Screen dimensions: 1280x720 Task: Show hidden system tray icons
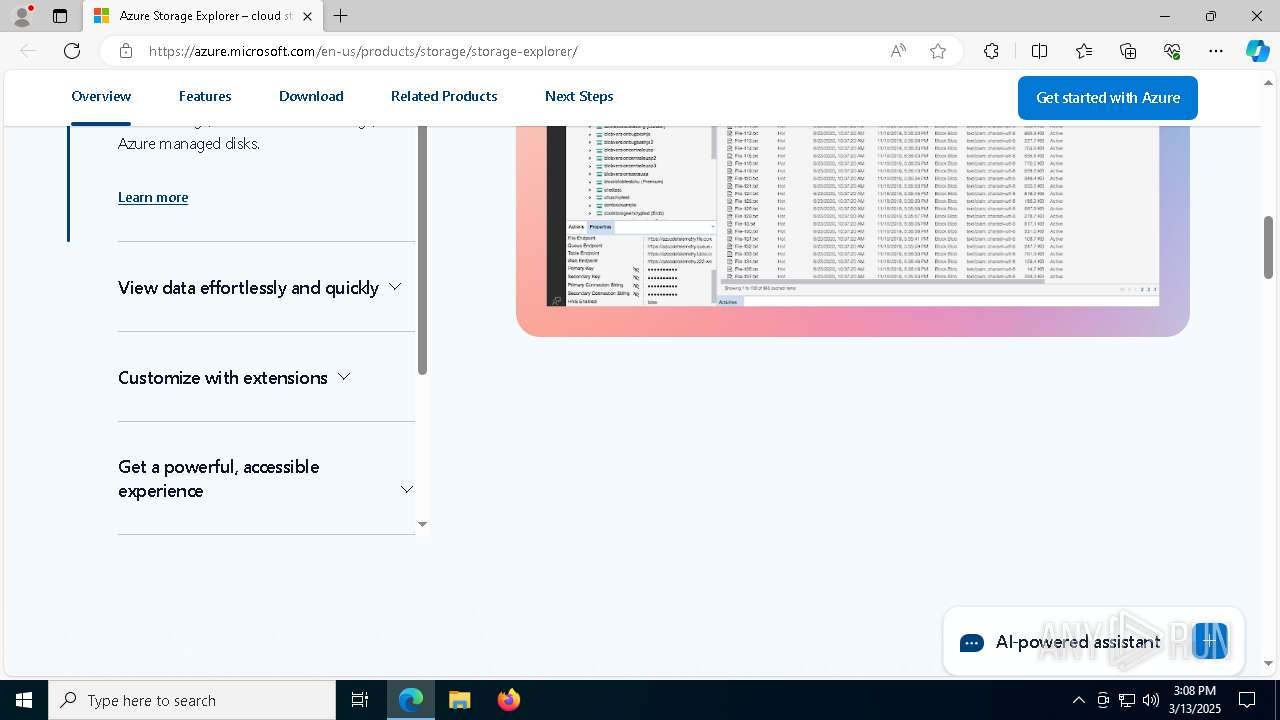(1078, 700)
